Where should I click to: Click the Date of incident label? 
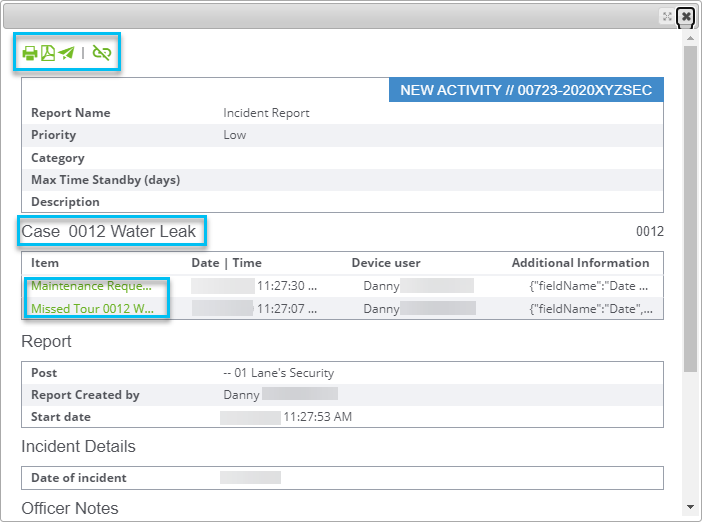tap(79, 478)
